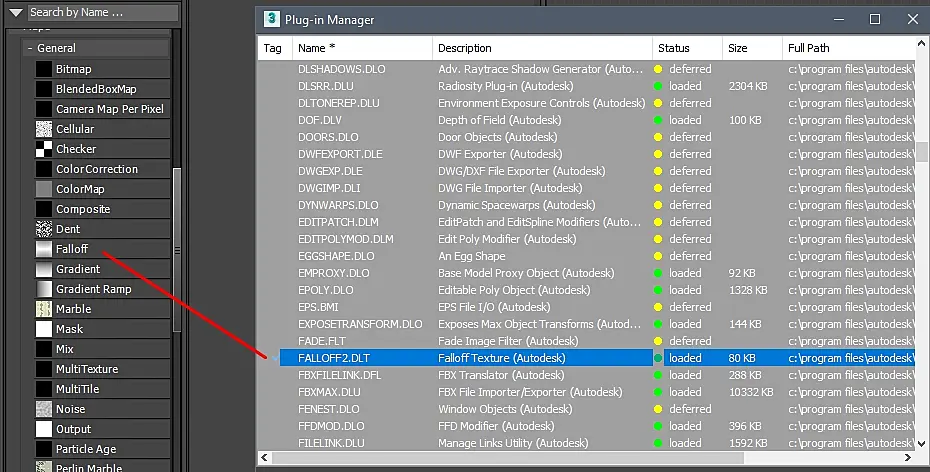Screen dimensions: 930x472
Task: Sort by the Description column header
Action: 542,48
